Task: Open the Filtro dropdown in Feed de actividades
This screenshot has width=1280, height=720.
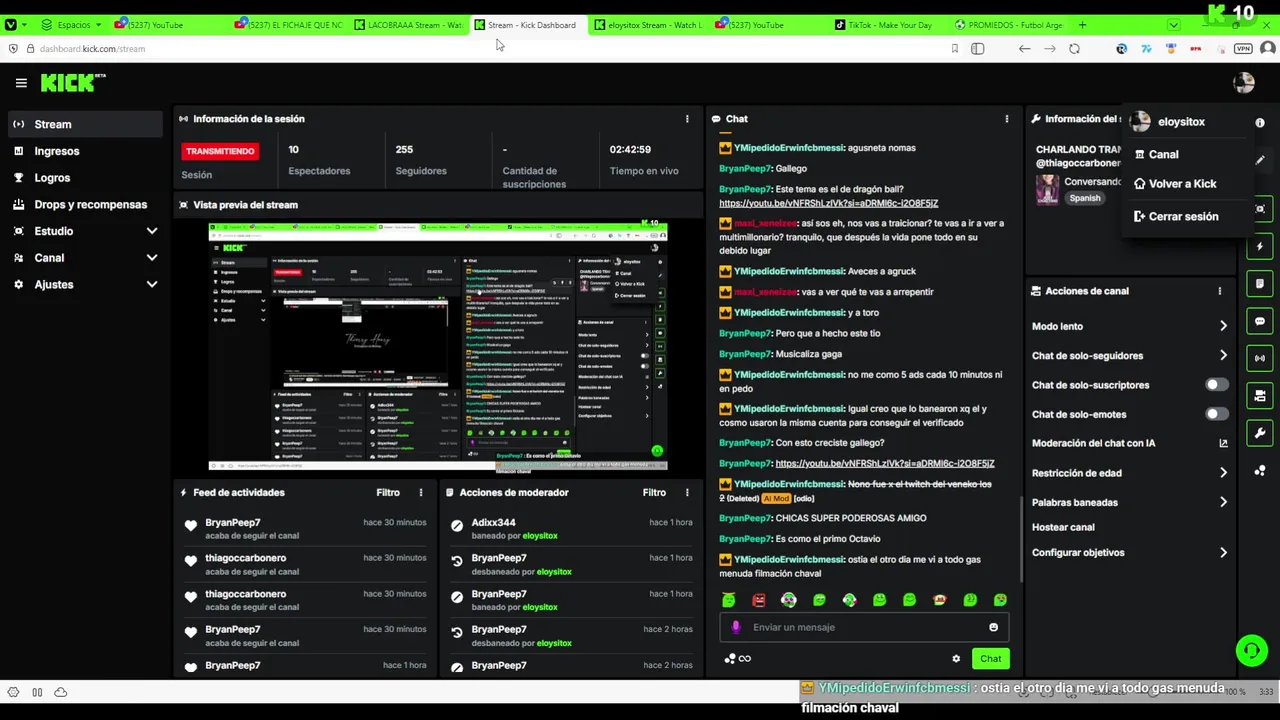Action: coord(388,493)
